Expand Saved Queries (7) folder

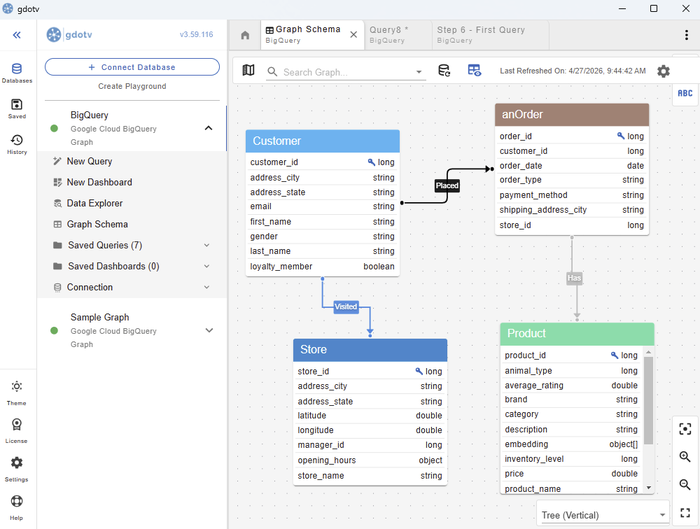click(x=206, y=245)
